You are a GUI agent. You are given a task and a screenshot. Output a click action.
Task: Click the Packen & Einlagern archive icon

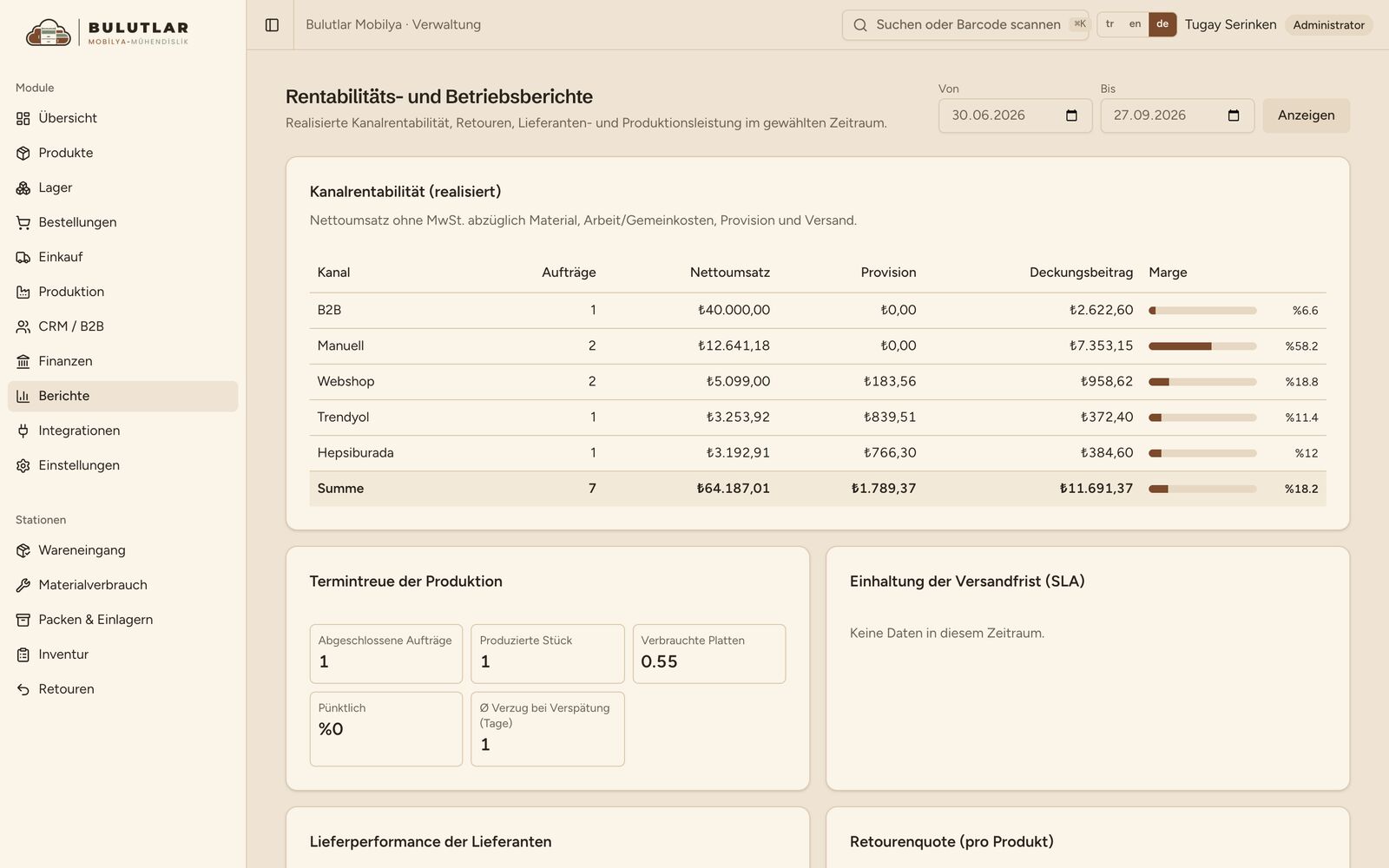pos(23,620)
